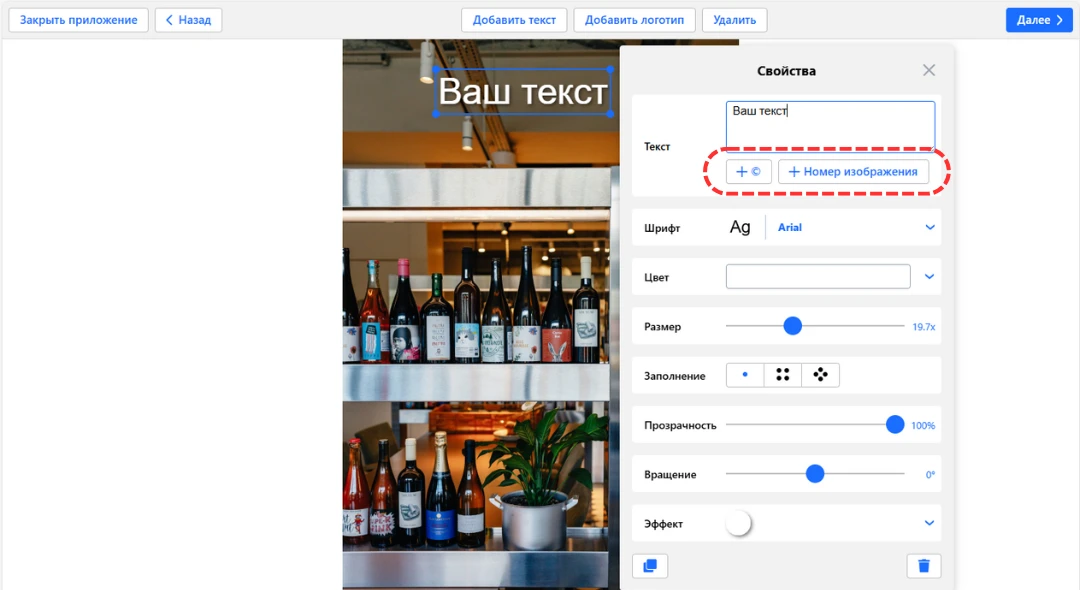The width and height of the screenshot is (1080, 590).
Task: Expand the Эффект options chevron
Action: (x=930, y=523)
